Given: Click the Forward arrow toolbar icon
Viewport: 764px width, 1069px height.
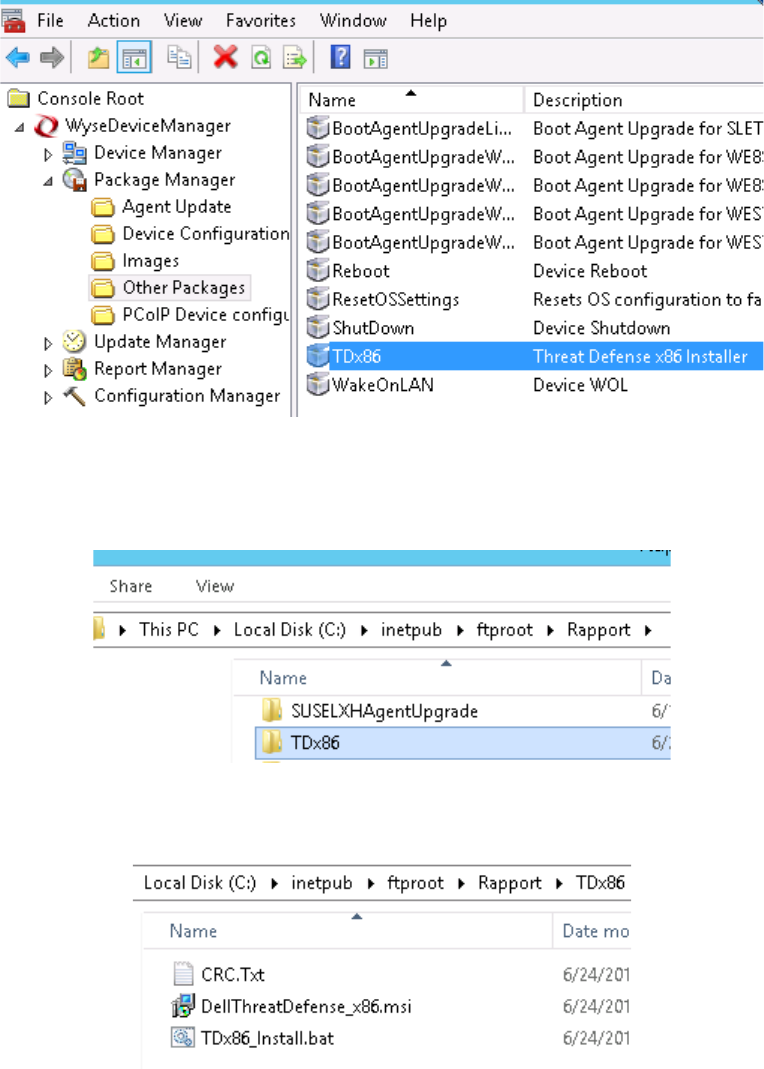Looking at the screenshot, I should [x=52, y=57].
